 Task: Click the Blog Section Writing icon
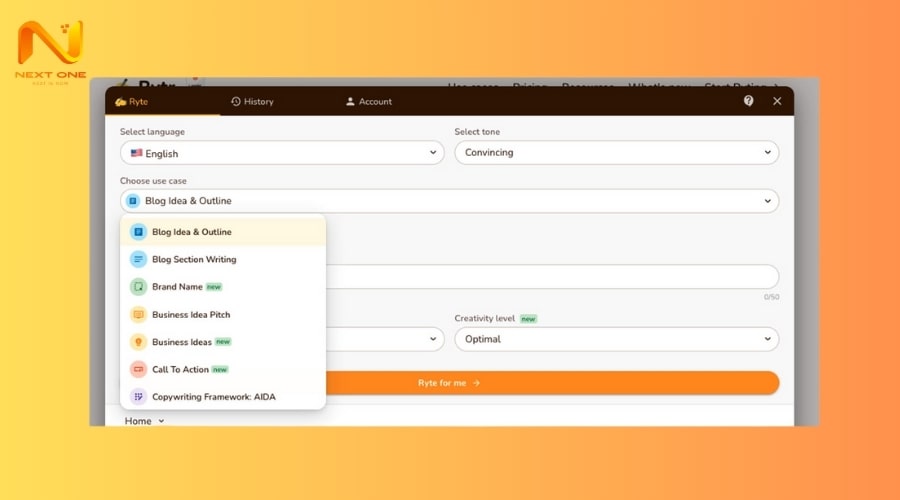coord(138,260)
